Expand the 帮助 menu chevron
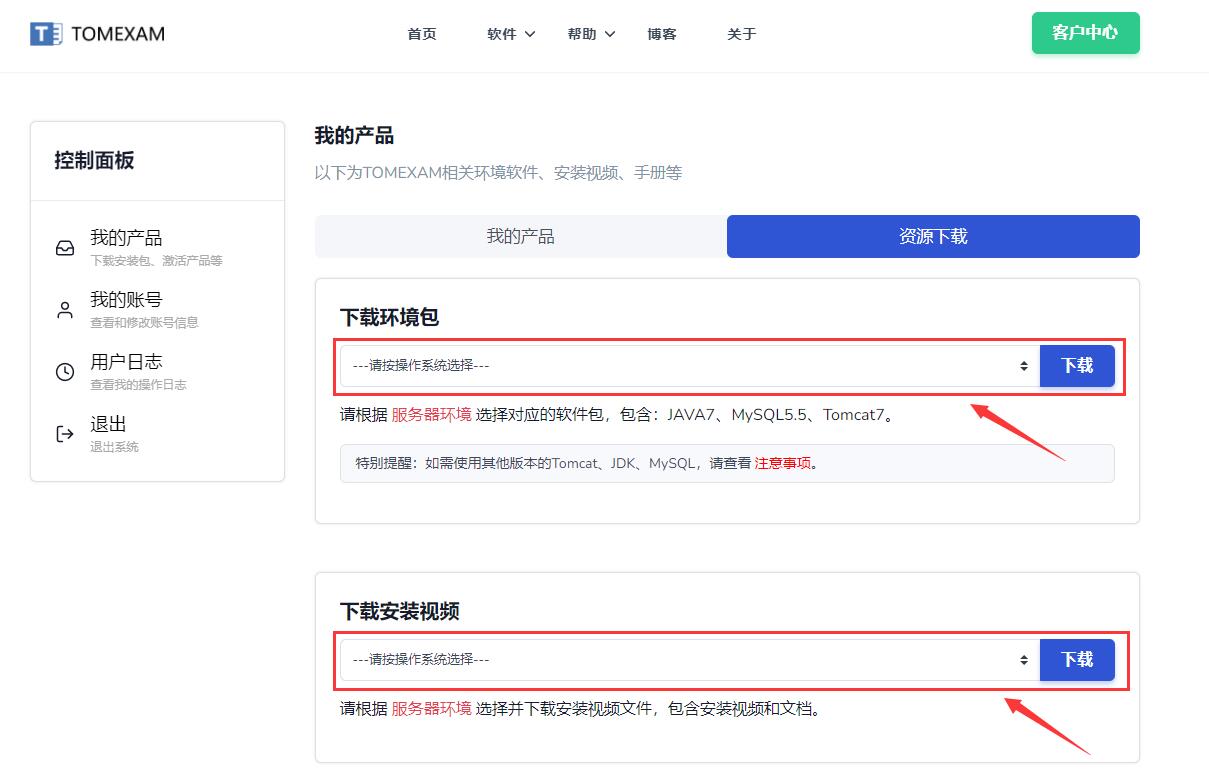Screen dimensions: 1209x782 [610, 34]
